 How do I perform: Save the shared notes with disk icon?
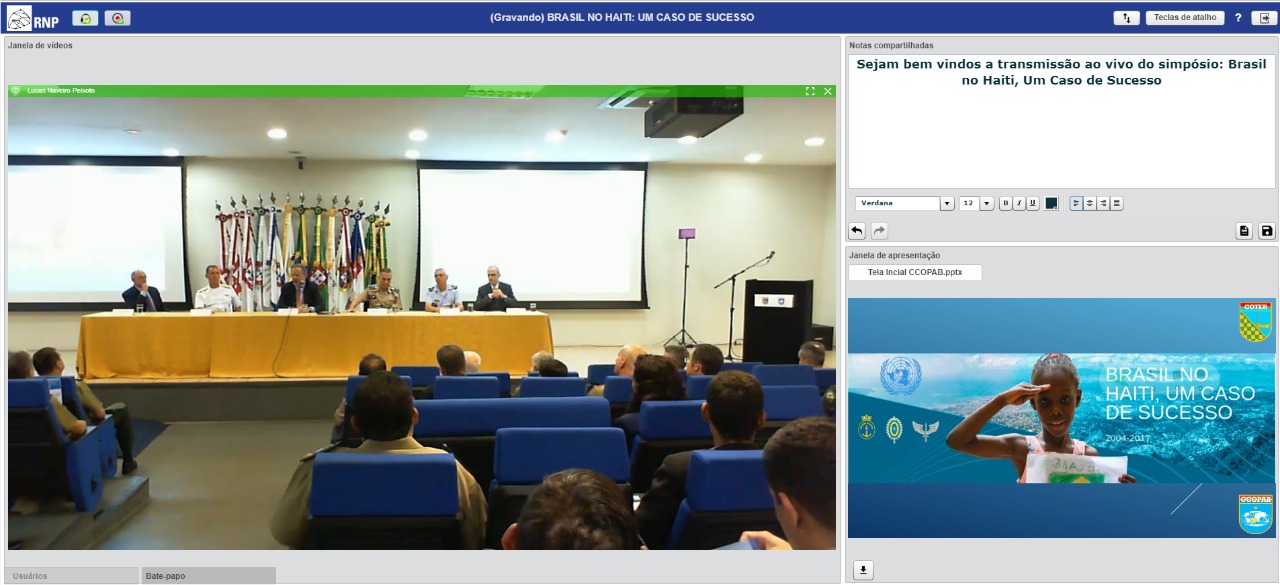(1267, 231)
